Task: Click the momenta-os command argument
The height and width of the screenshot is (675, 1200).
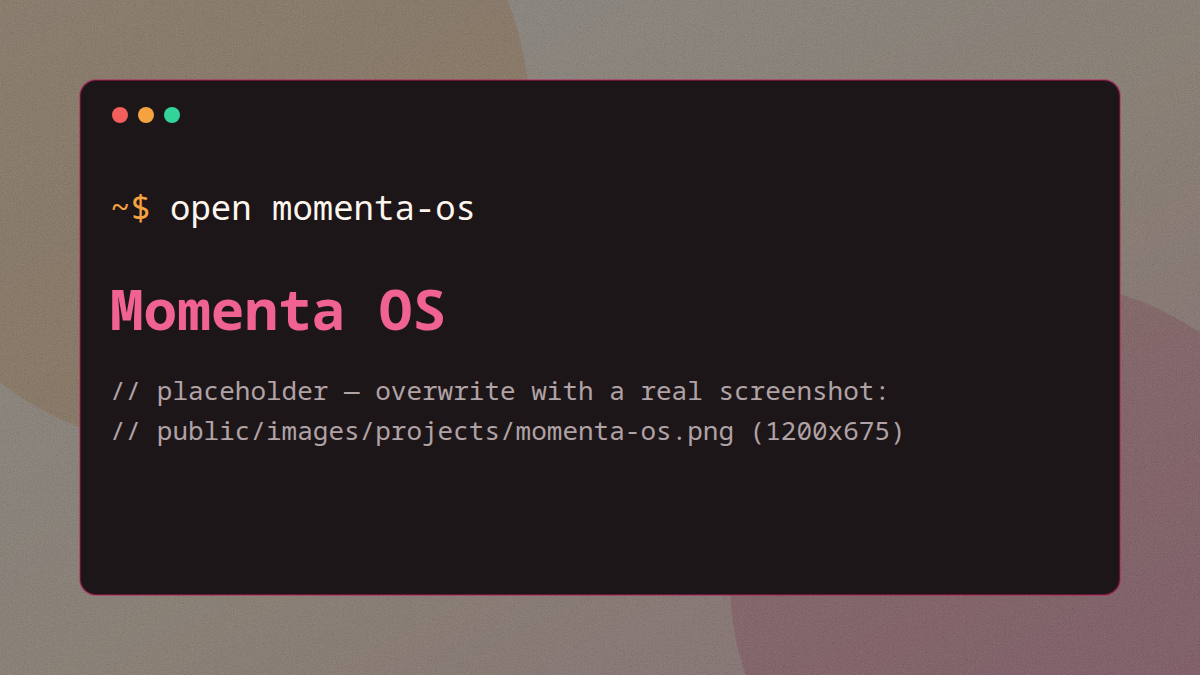Action: tap(373, 209)
